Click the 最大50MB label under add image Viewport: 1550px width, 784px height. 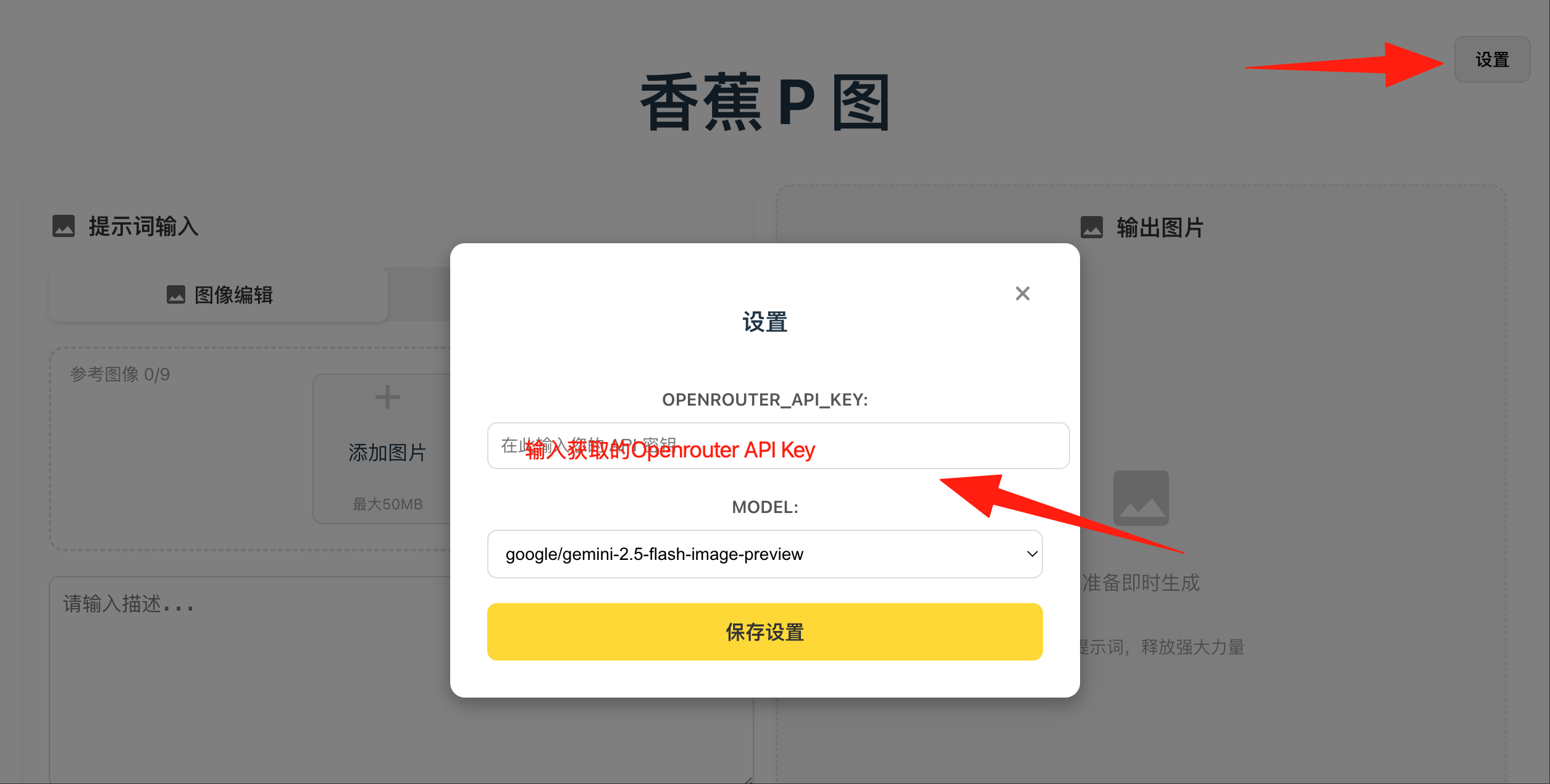(x=387, y=504)
